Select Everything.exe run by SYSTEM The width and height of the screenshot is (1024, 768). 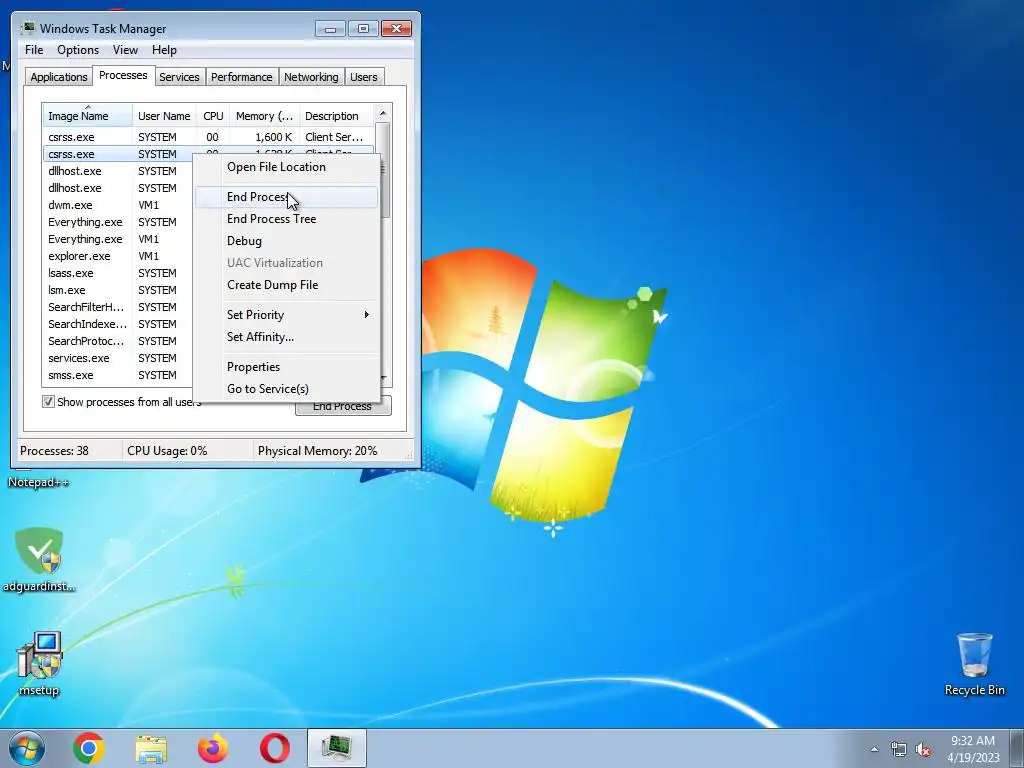point(118,222)
